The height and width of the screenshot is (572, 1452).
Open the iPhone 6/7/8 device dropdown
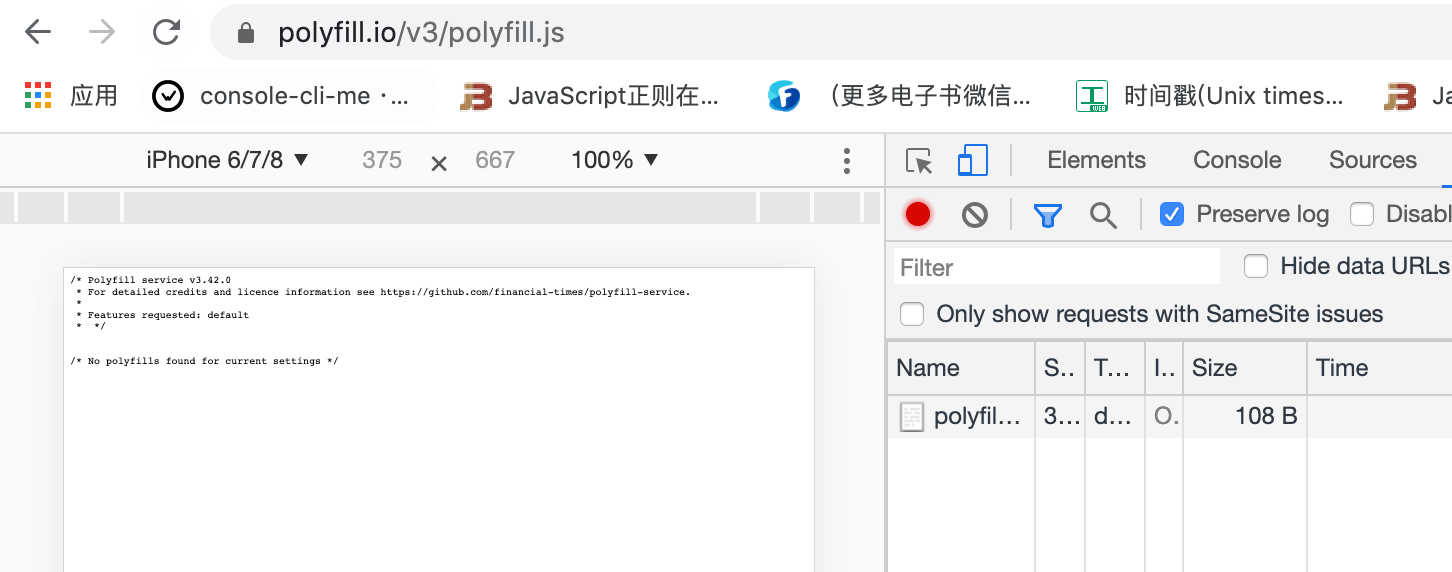(x=227, y=160)
